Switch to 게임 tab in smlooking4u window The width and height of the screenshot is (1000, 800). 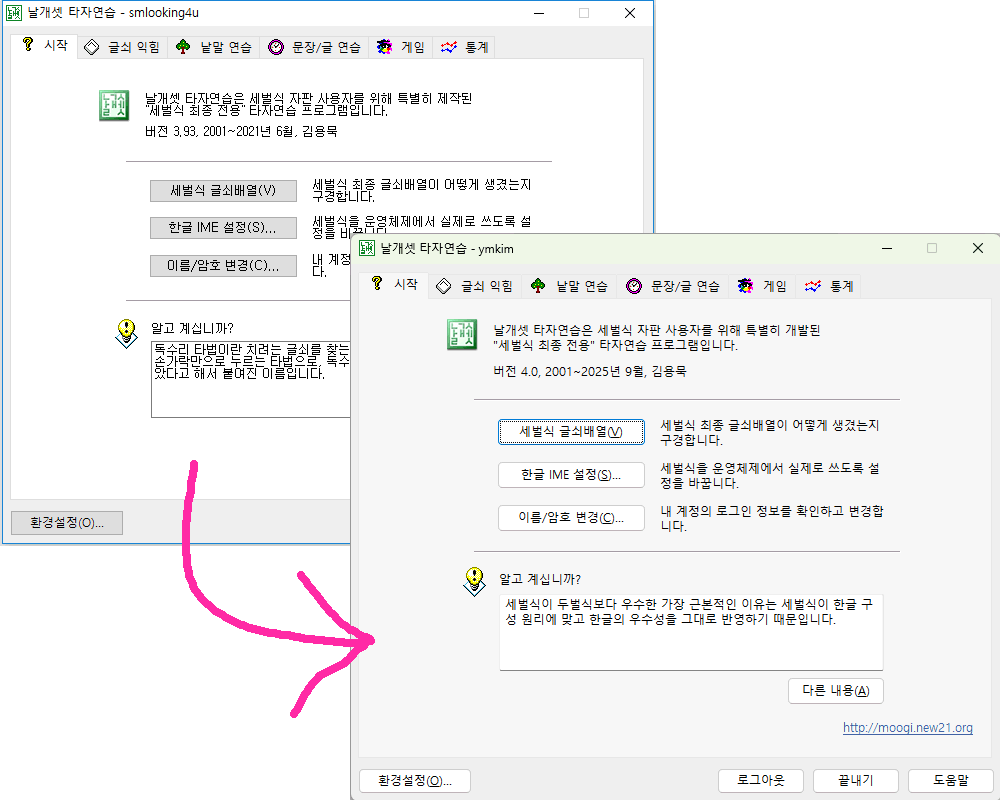[401, 47]
